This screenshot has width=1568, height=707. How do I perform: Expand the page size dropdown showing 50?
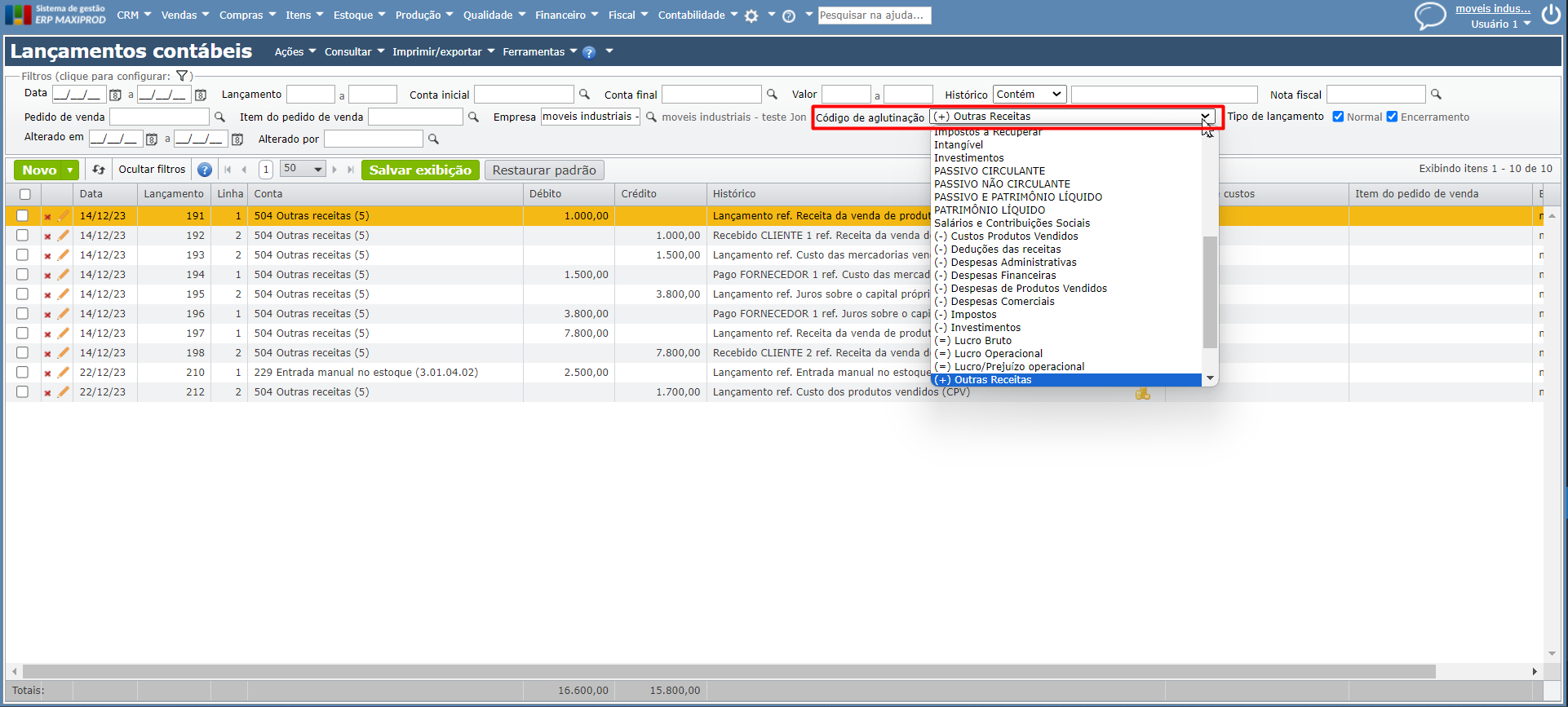[x=303, y=169]
